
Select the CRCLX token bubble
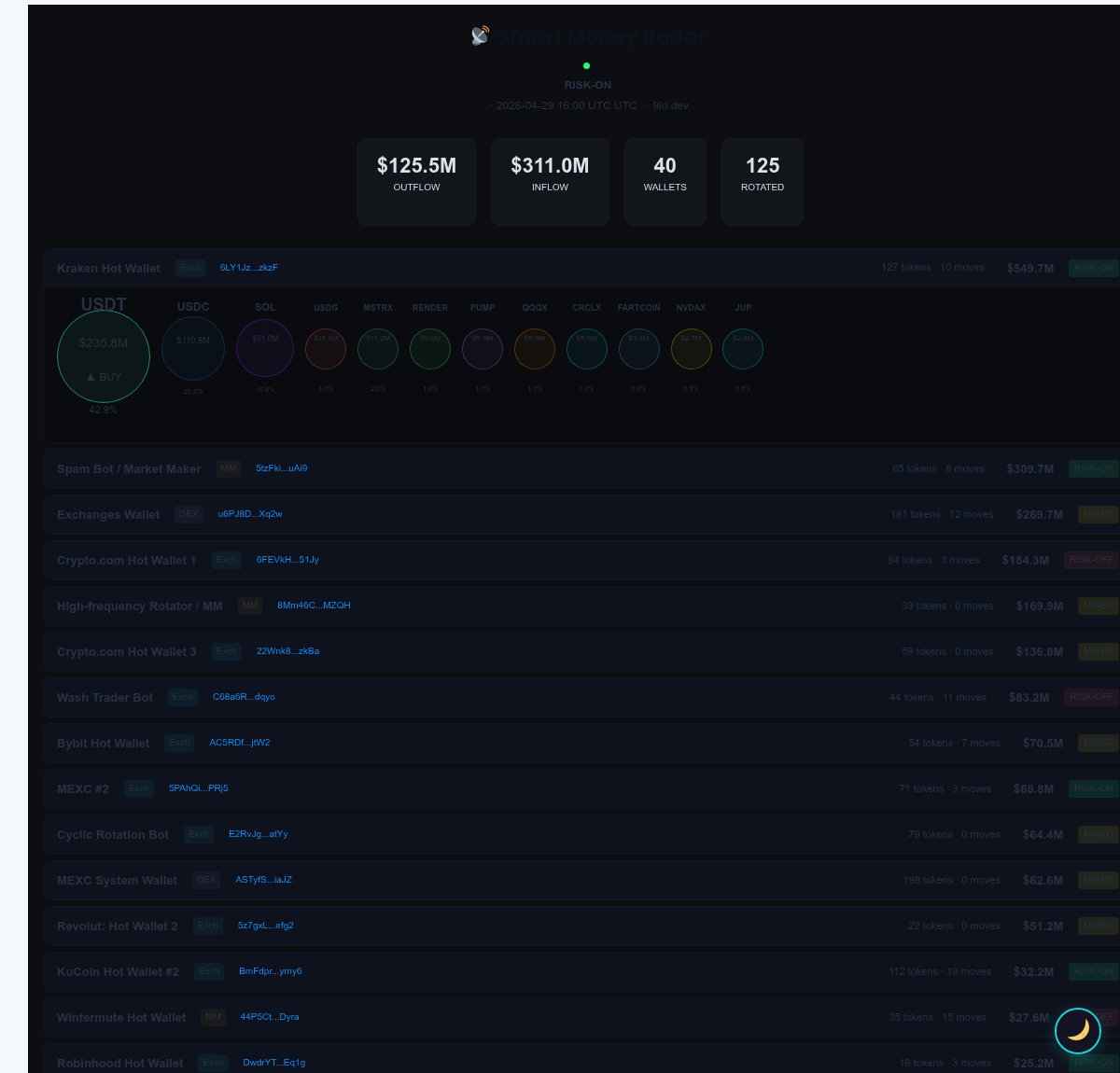tap(587, 349)
